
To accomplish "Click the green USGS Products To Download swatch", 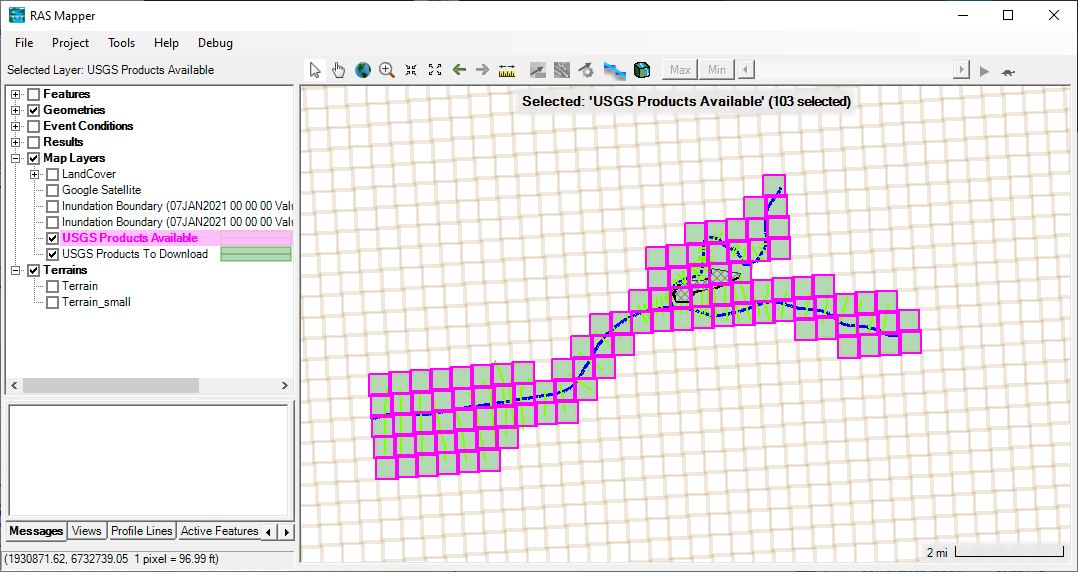I will pyautogui.click(x=255, y=254).
